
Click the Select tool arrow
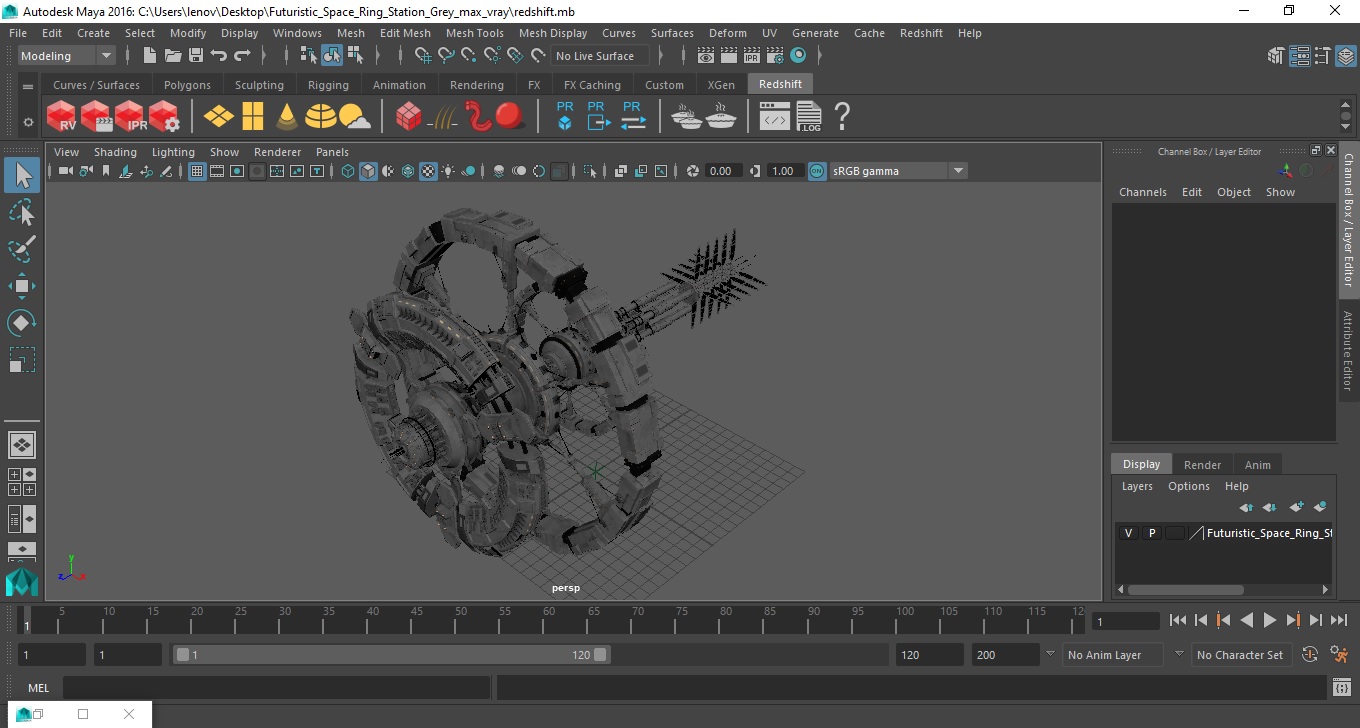(22, 176)
